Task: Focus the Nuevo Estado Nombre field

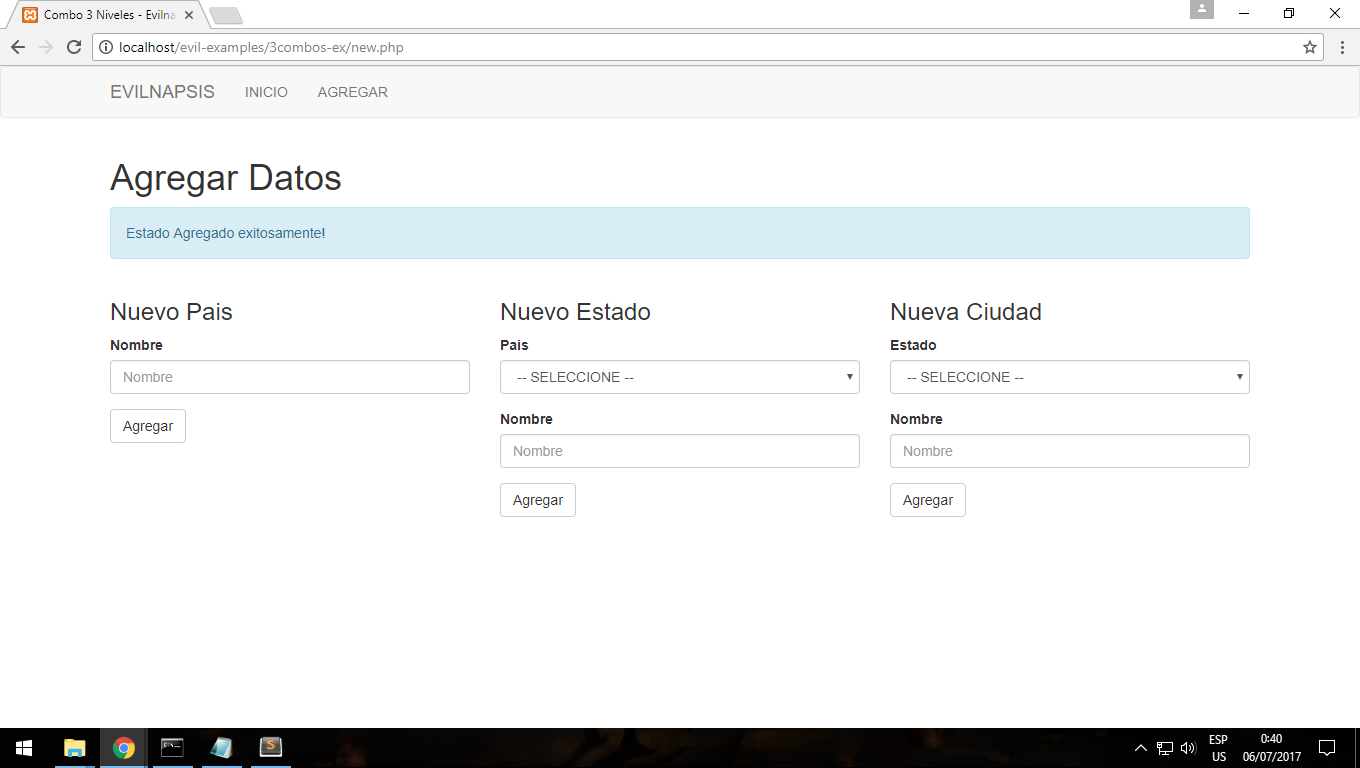Action: (680, 451)
